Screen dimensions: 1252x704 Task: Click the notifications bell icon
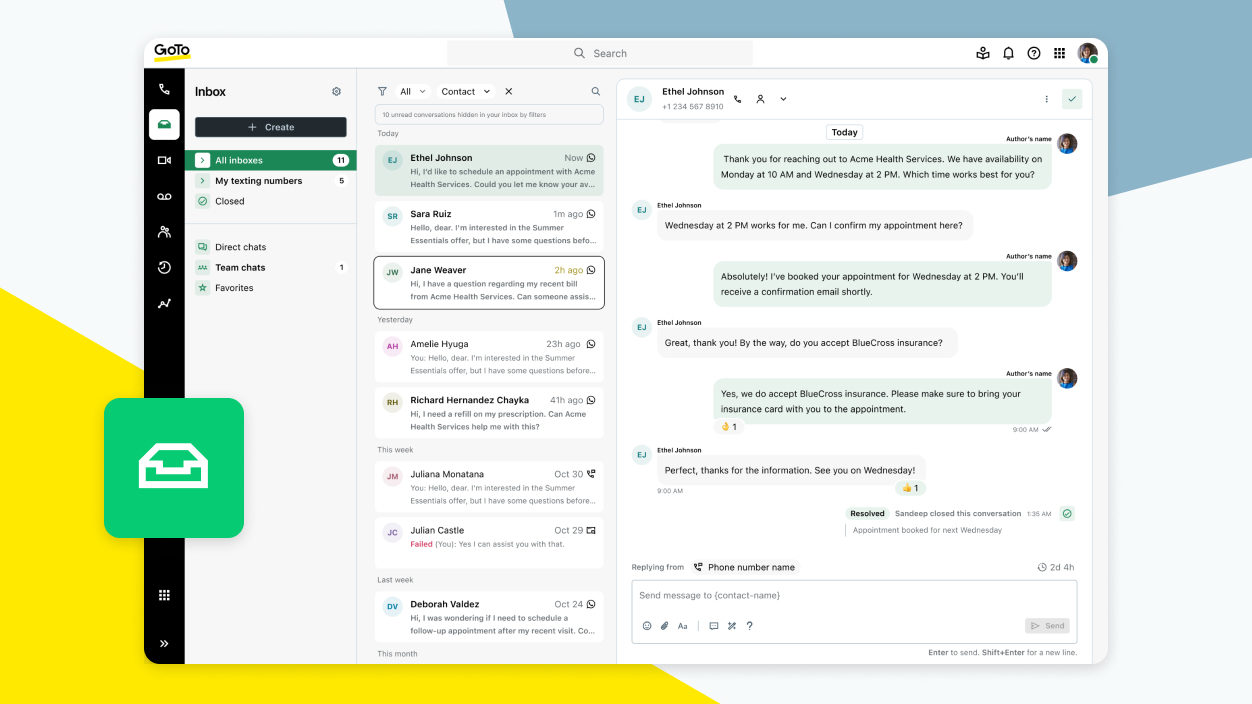tap(1008, 54)
